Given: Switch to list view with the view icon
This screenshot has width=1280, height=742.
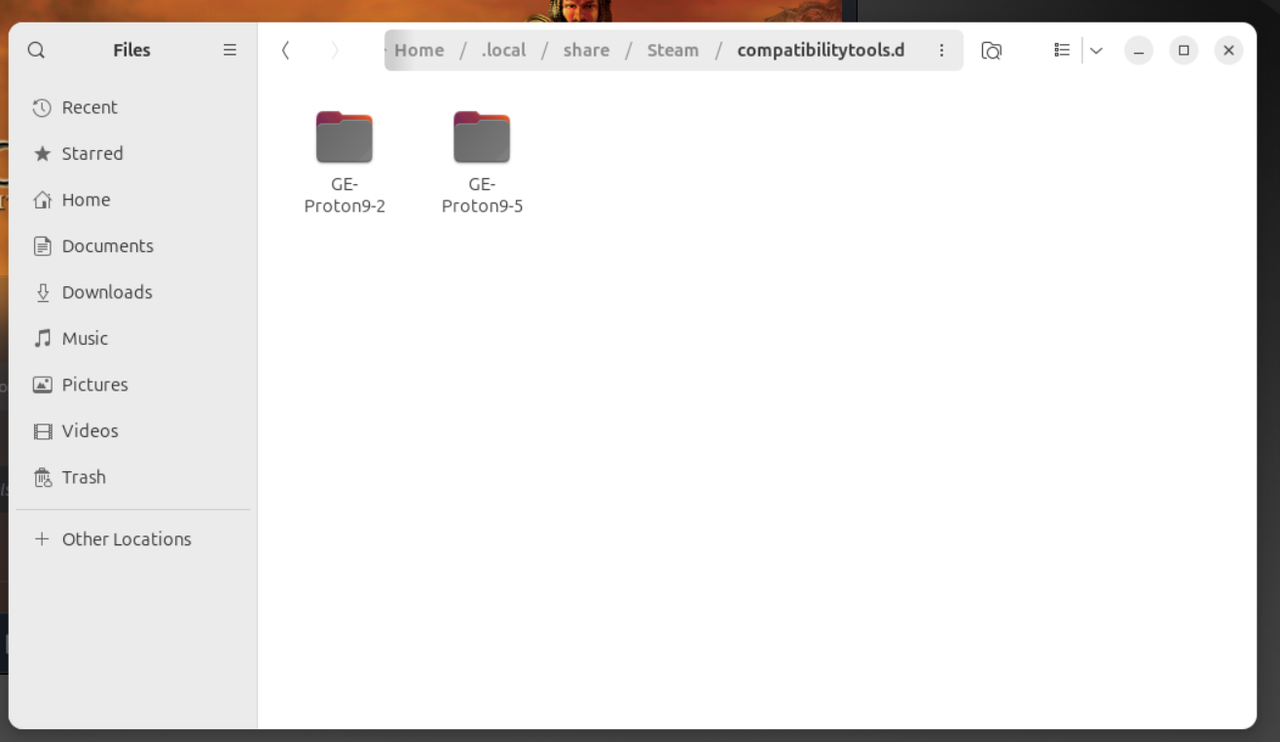Looking at the screenshot, I should tap(1062, 50).
